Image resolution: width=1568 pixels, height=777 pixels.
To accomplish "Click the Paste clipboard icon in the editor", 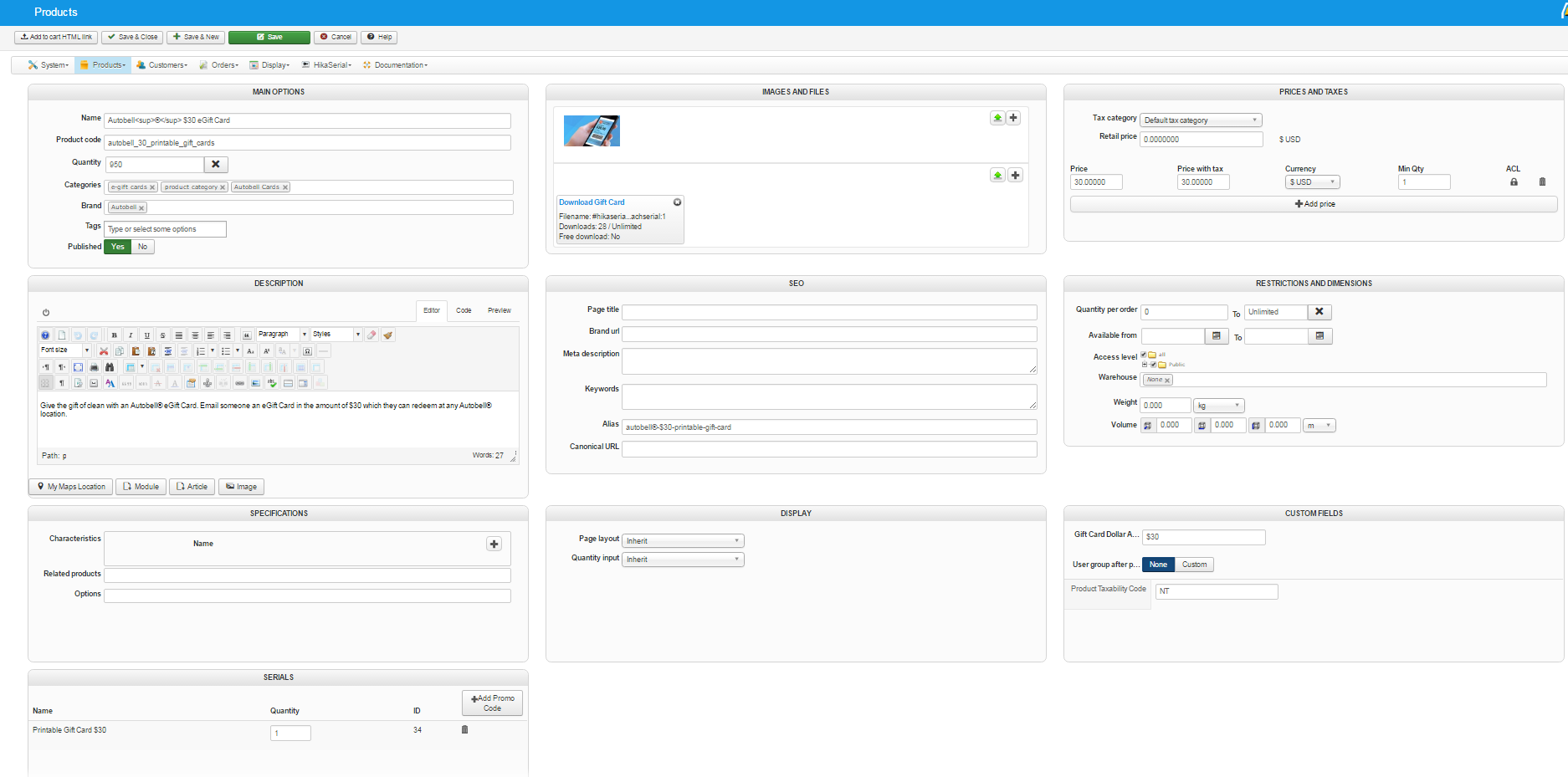I will pyautogui.click(x=135, y=351).
